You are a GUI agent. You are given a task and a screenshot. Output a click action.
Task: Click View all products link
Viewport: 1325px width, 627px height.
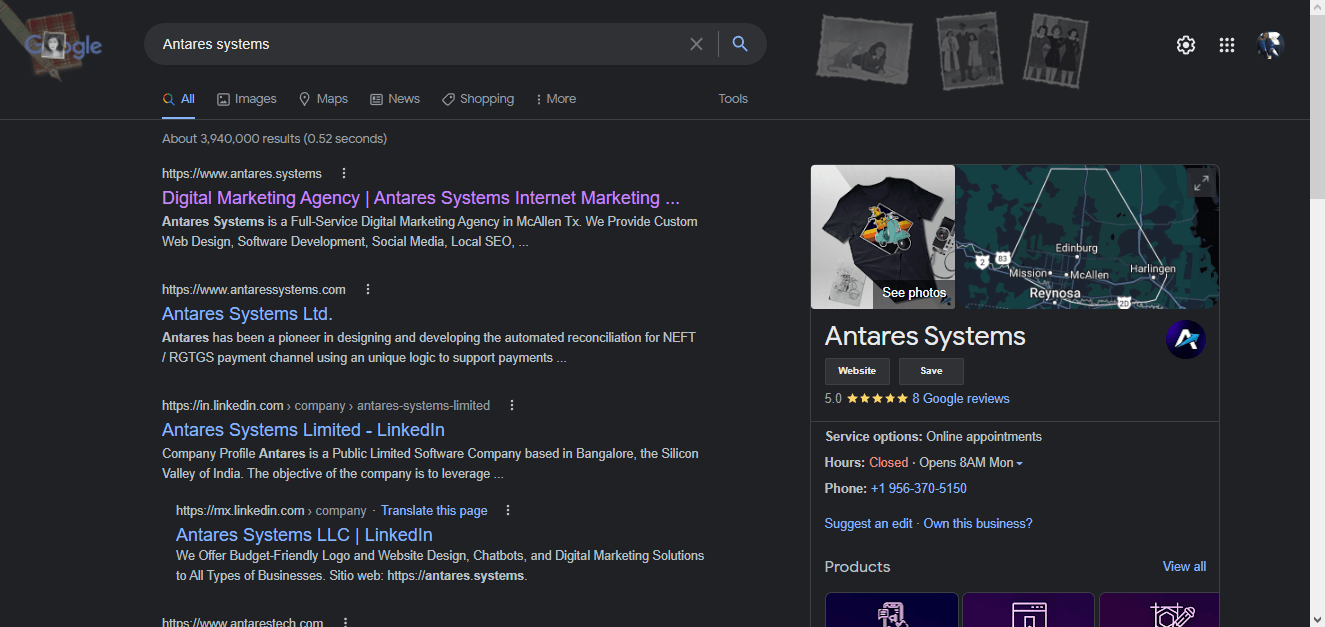point(1184,566)
